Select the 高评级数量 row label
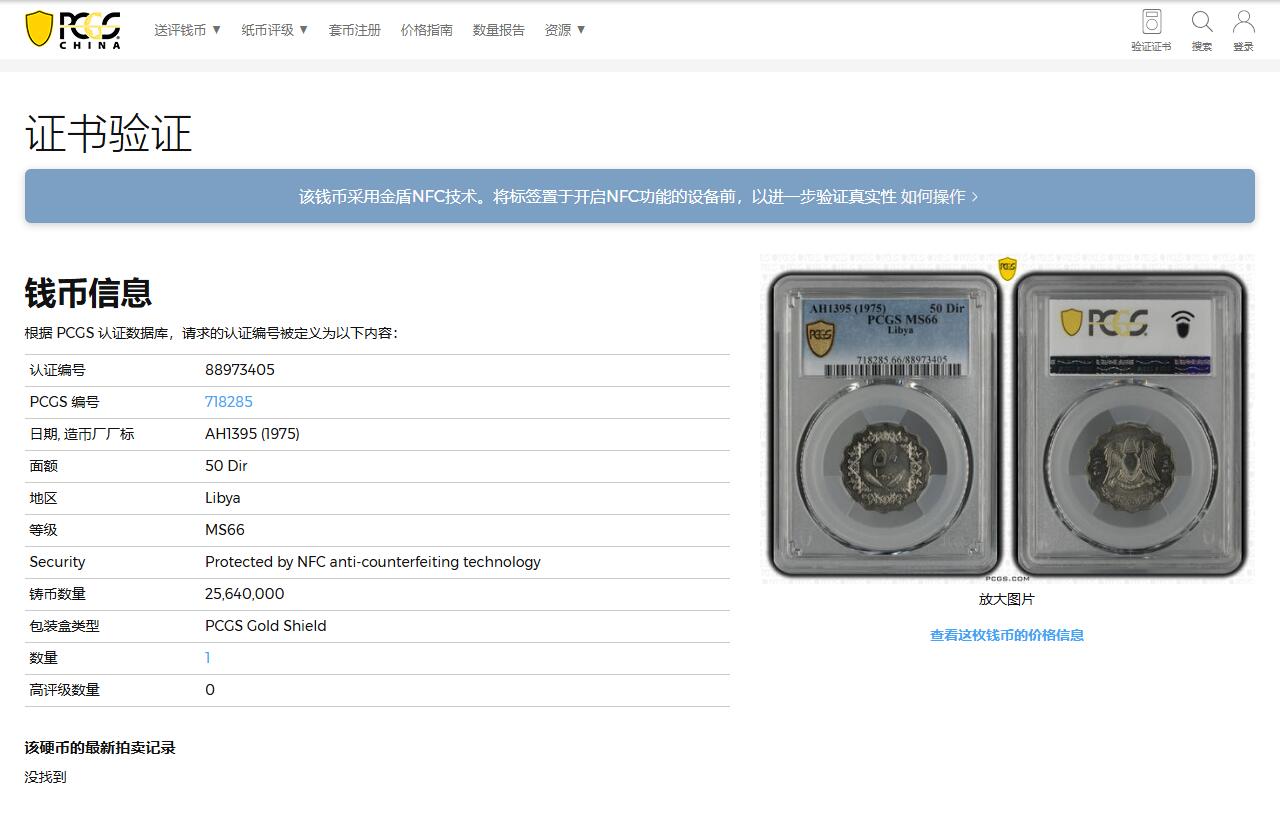1280x816 pixels. pos(64,690)
